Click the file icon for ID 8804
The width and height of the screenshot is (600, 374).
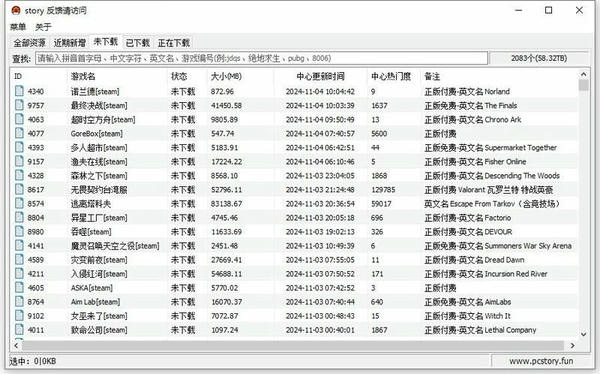(19, 217)
